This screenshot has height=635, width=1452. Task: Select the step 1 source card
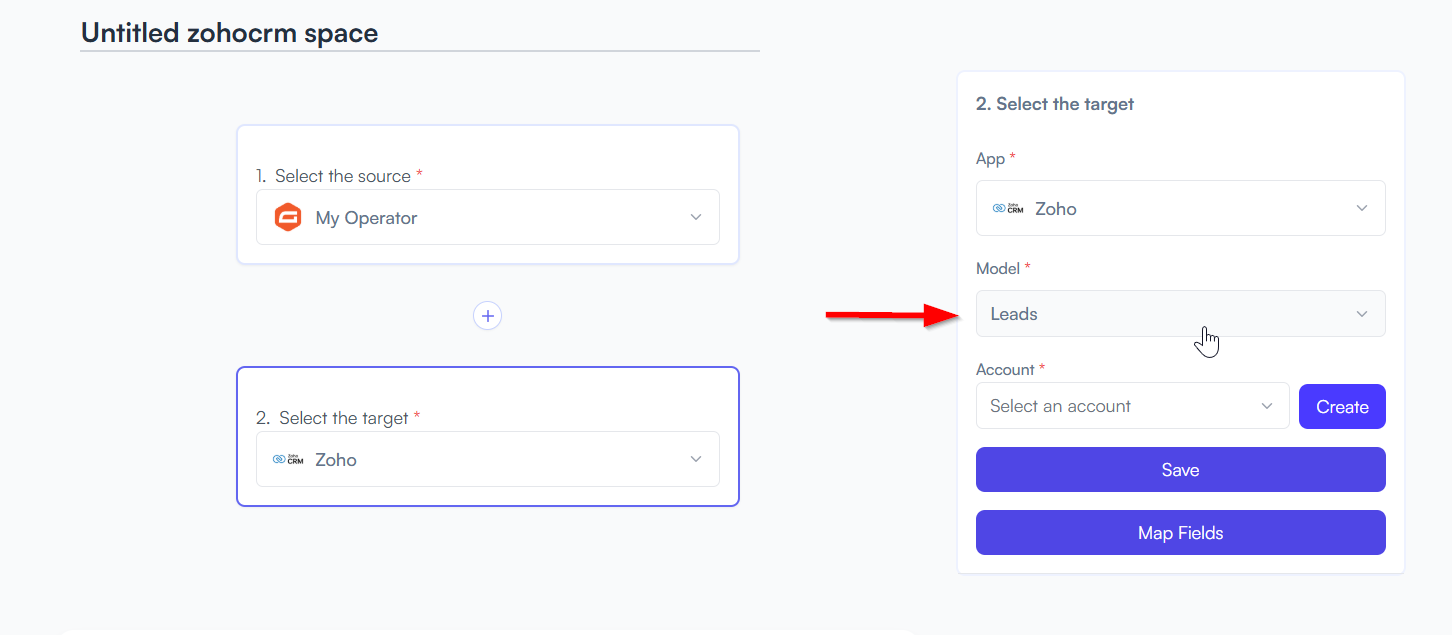(488, 194)
